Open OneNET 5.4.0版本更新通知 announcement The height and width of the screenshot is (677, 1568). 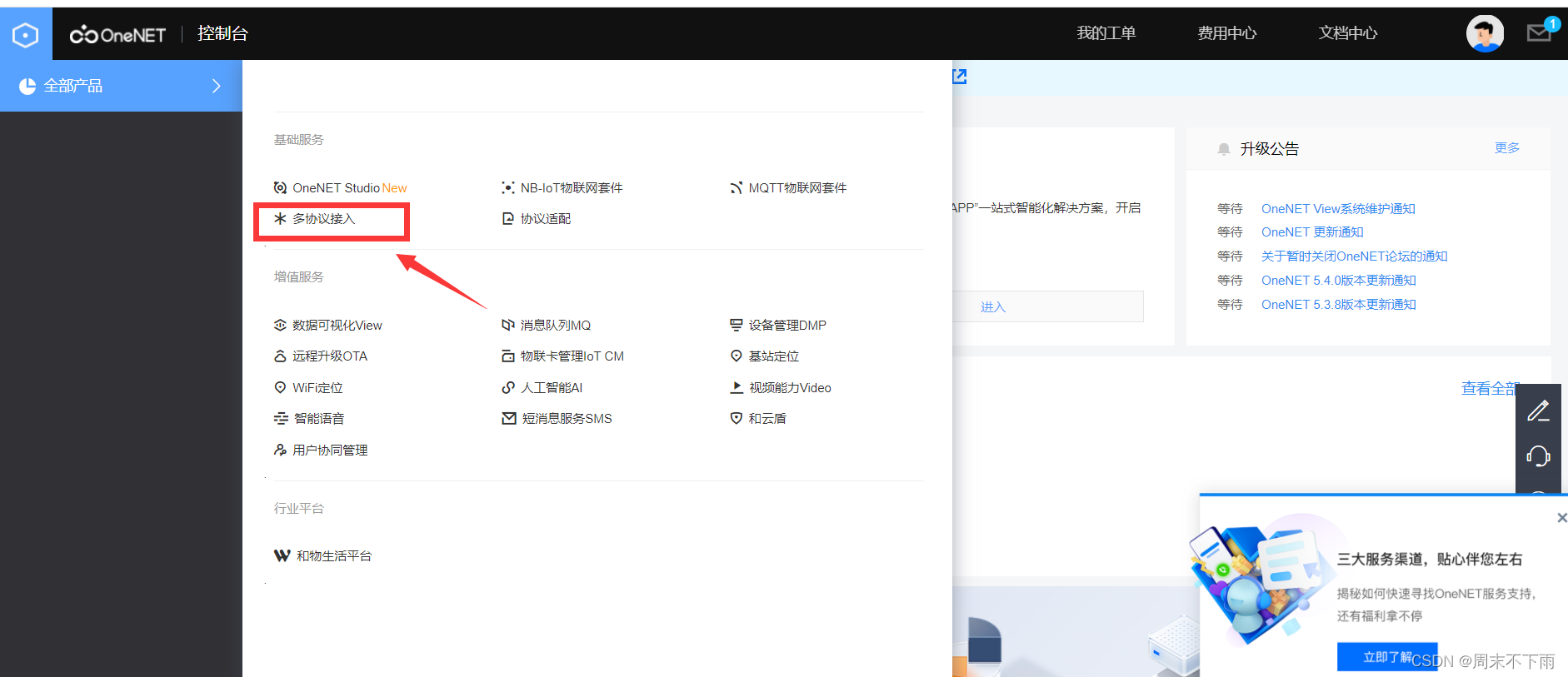pos(1339,281)
